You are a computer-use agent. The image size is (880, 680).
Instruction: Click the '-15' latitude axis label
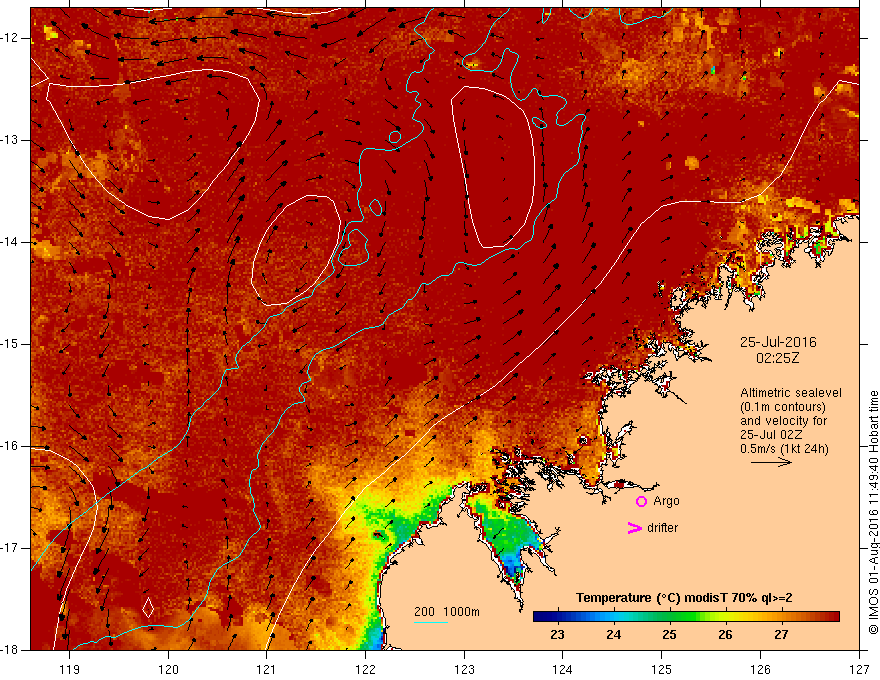(x=10, y=344)
